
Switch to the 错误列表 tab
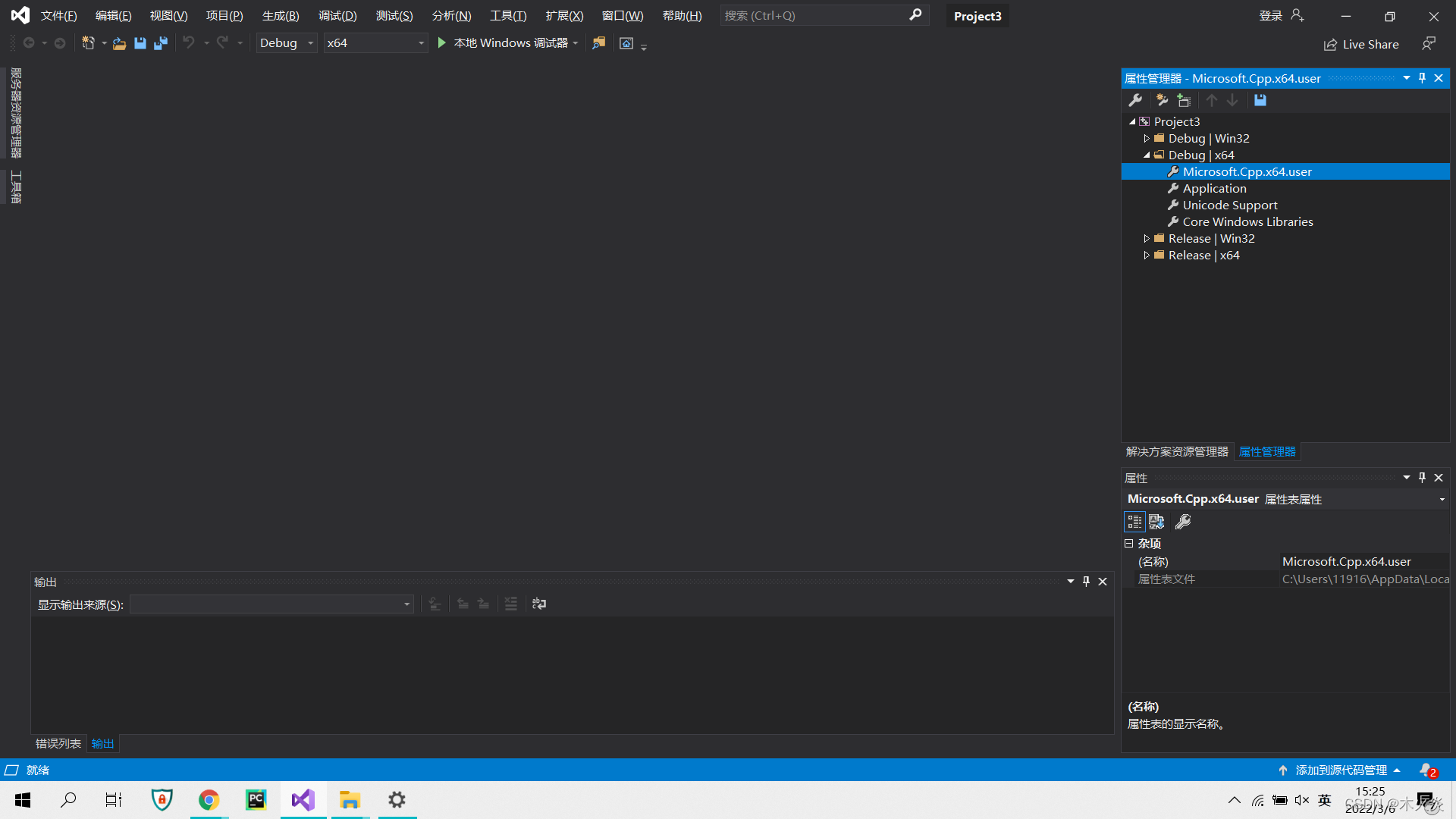pos(58,743)
